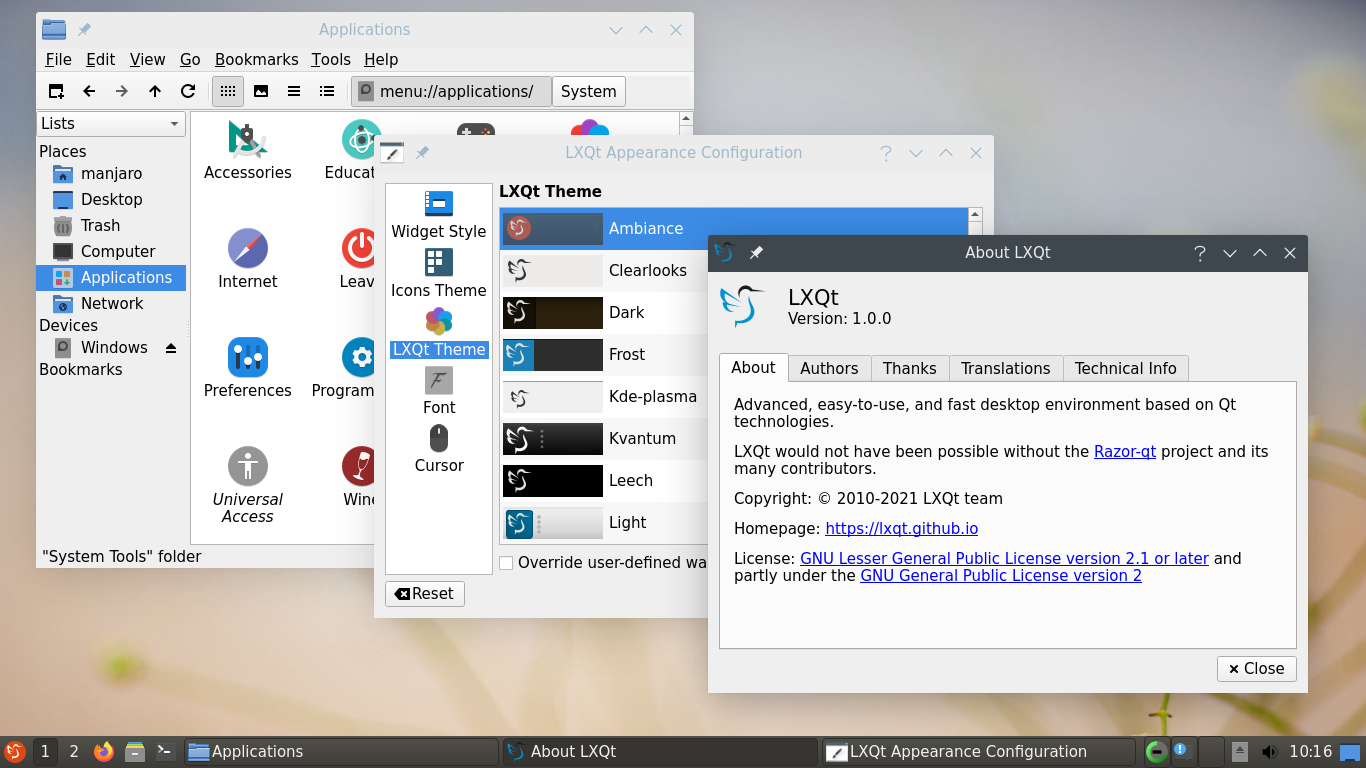
Task: Open the volume control in system tray
Action: [1269, 752]
